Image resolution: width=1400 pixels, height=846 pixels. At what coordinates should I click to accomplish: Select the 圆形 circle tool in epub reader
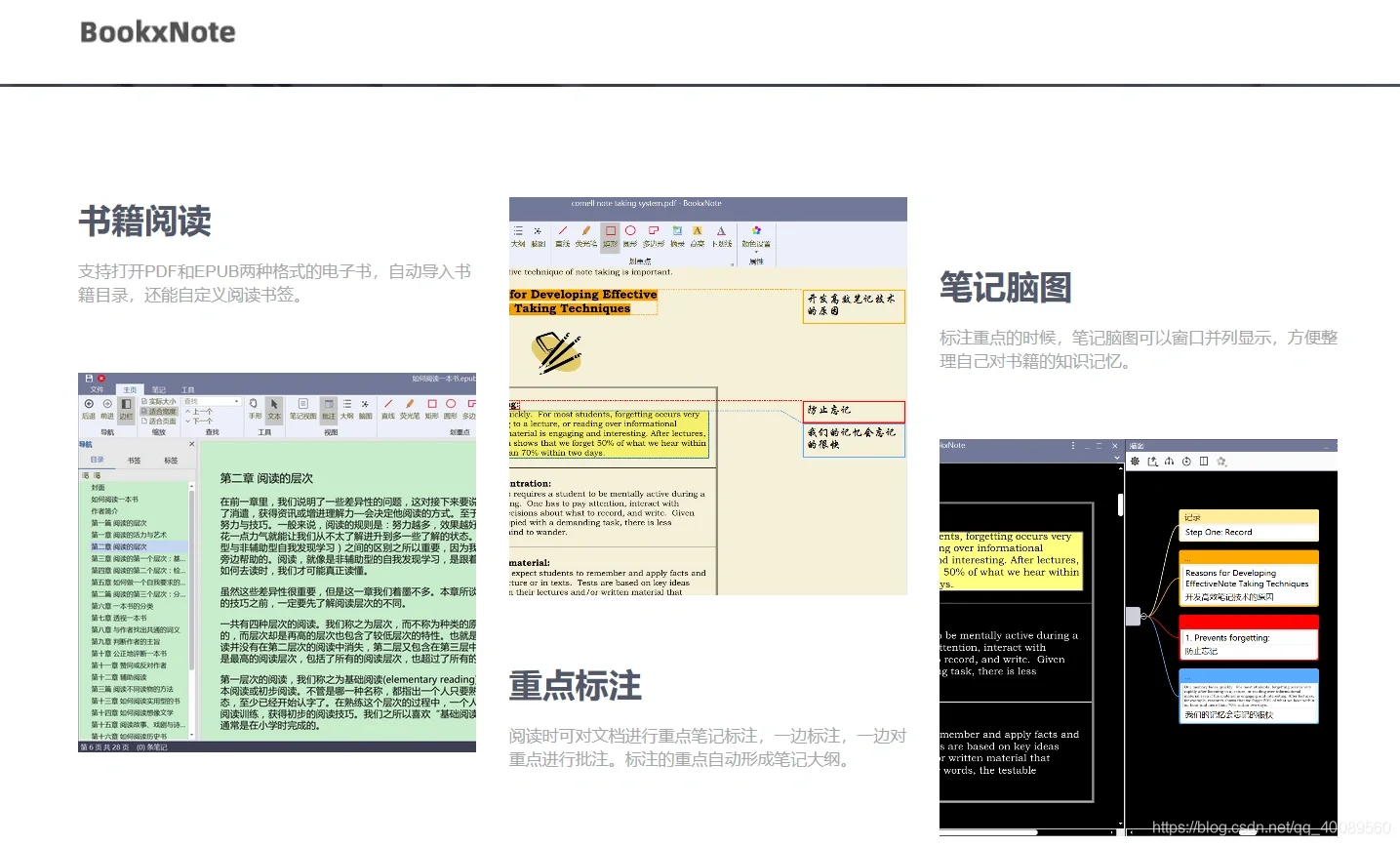(450, 409)
